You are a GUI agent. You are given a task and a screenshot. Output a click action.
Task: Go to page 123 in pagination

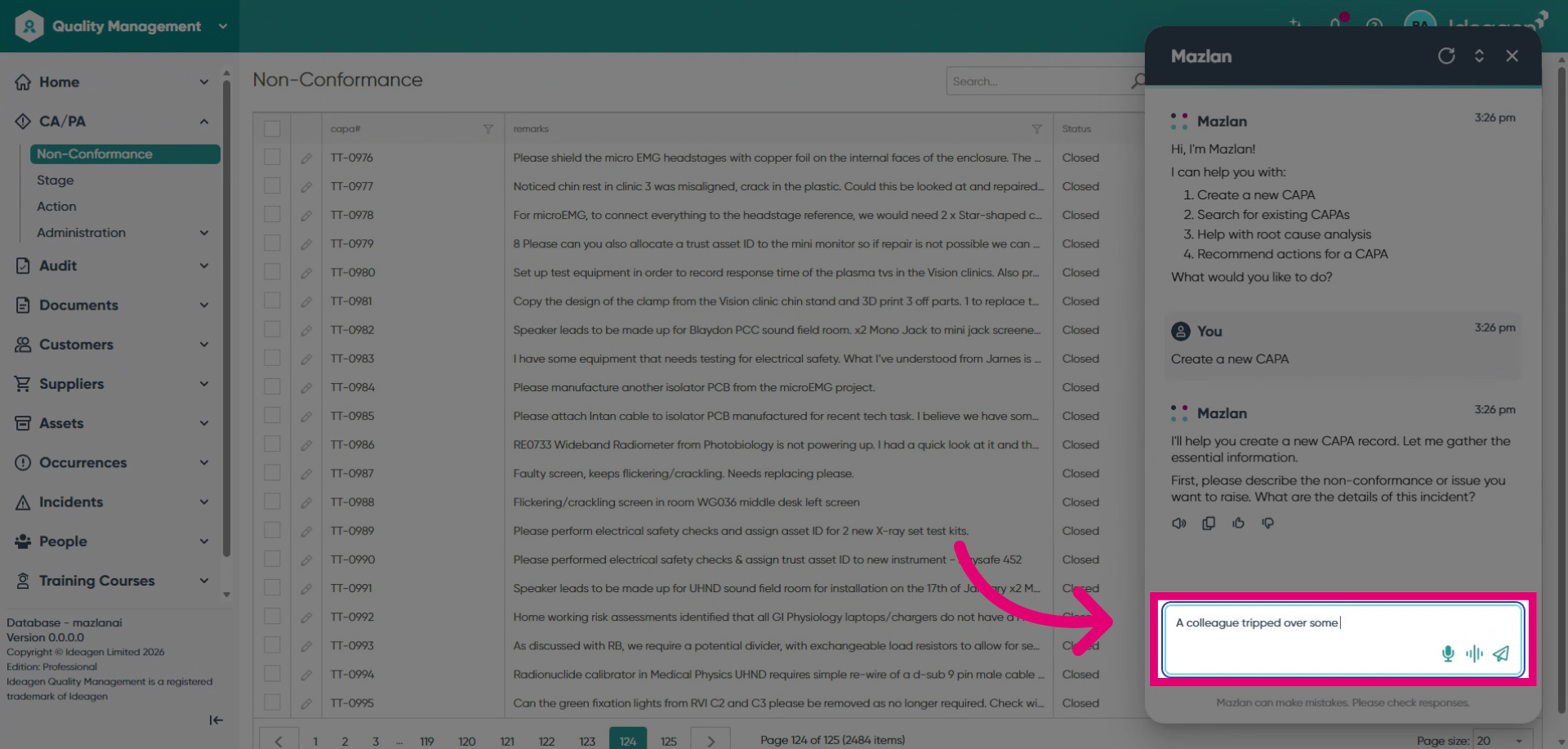pyautogui.click(x=587, y=741)
